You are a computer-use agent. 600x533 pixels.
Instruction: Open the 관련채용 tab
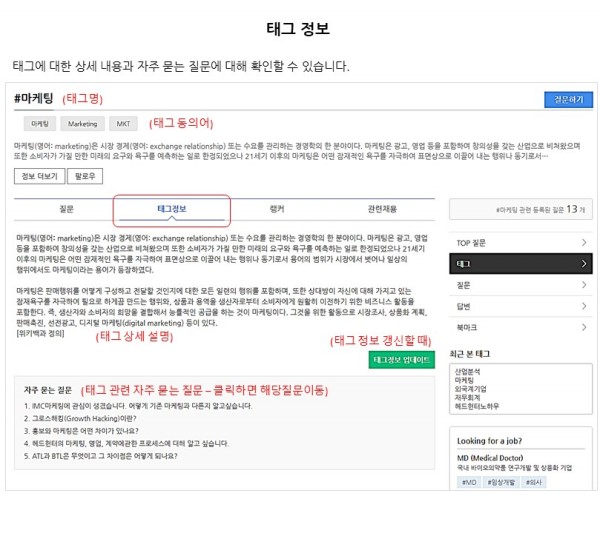[382, 209]
